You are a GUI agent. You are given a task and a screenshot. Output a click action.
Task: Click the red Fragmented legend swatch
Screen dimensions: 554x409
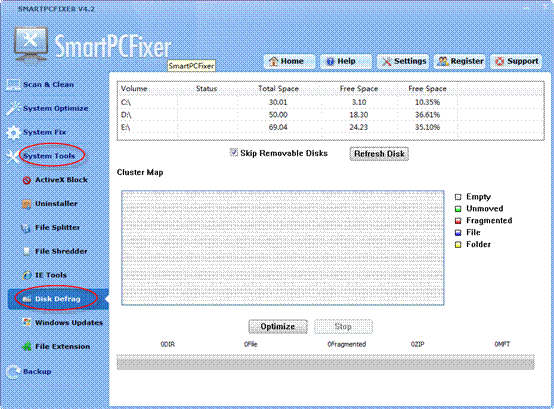(x=458, y=221)
